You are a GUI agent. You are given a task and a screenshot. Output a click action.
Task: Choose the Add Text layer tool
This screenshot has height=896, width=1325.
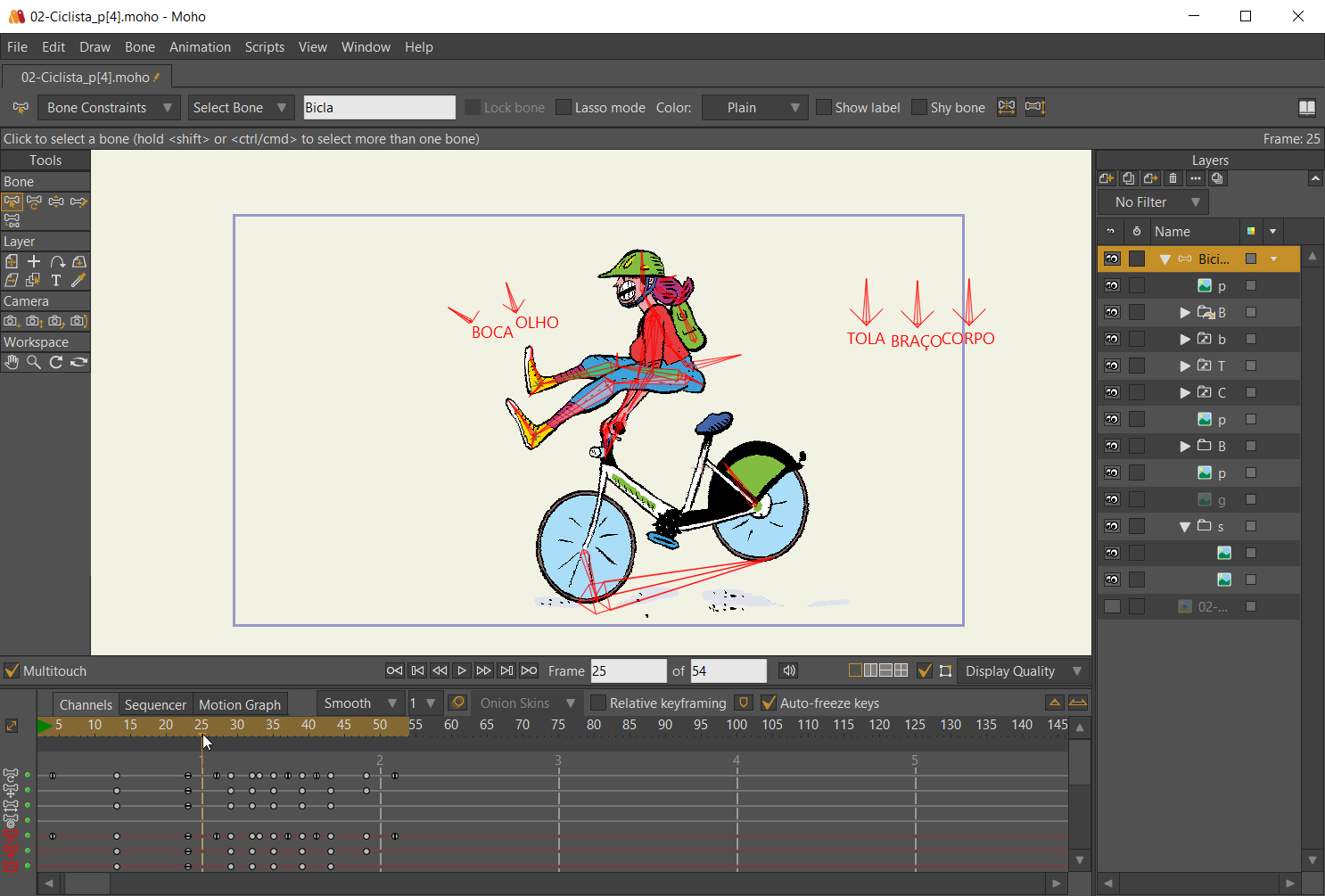pos(56,281)
